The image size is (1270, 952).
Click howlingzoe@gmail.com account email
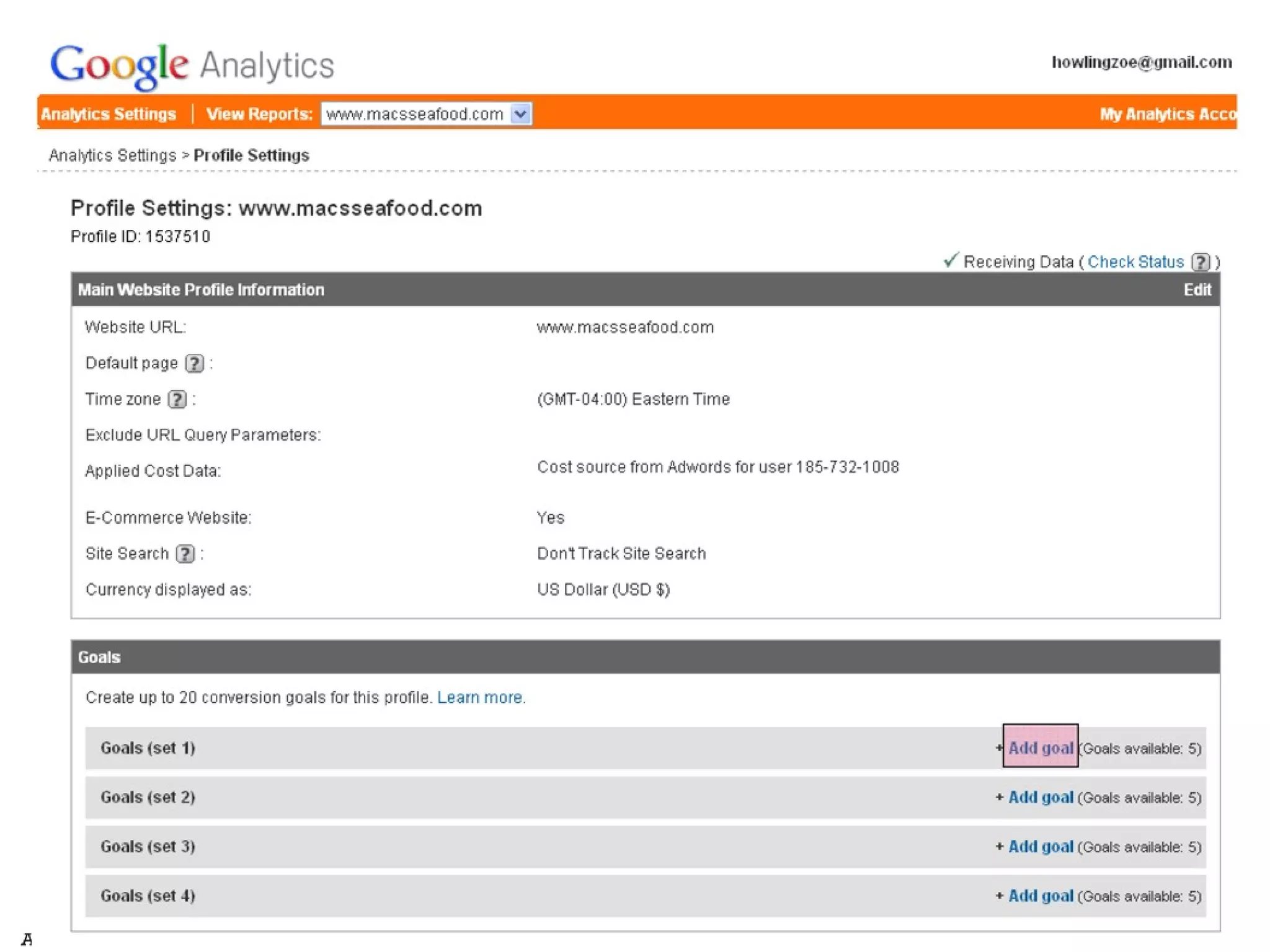point(1141,63)
